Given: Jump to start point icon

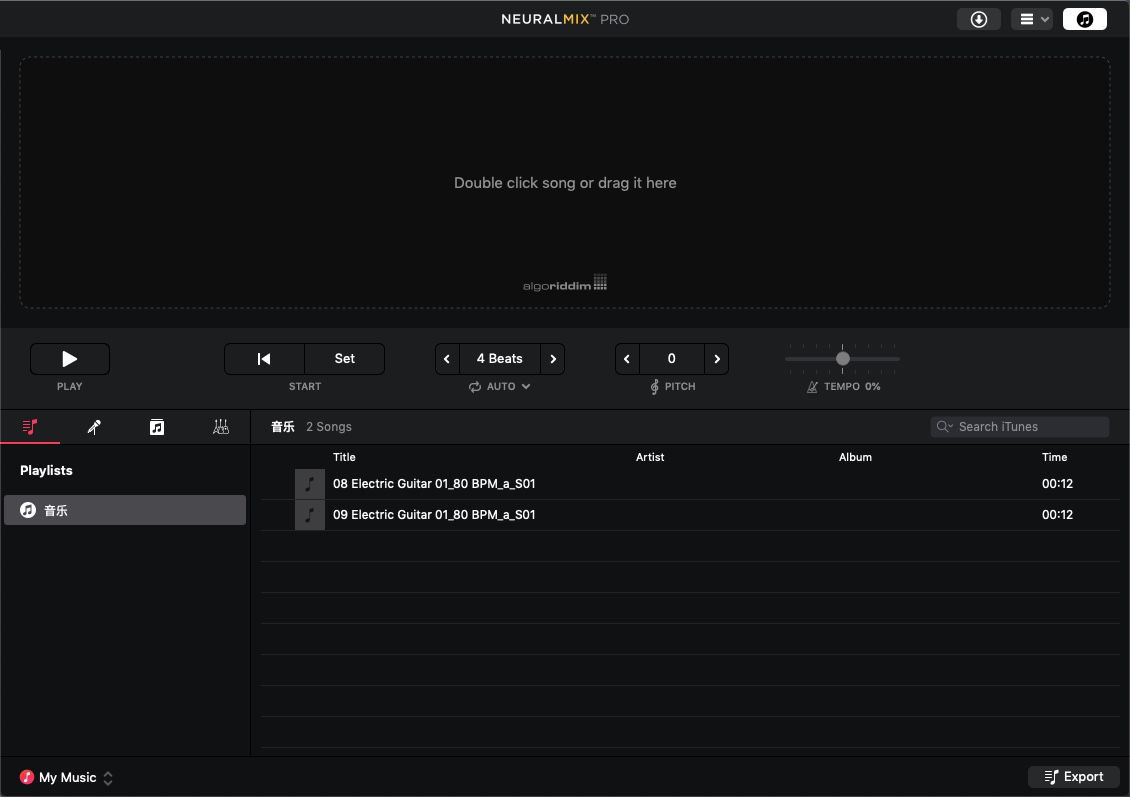Looking at the screenshot, I should point(264,359).
